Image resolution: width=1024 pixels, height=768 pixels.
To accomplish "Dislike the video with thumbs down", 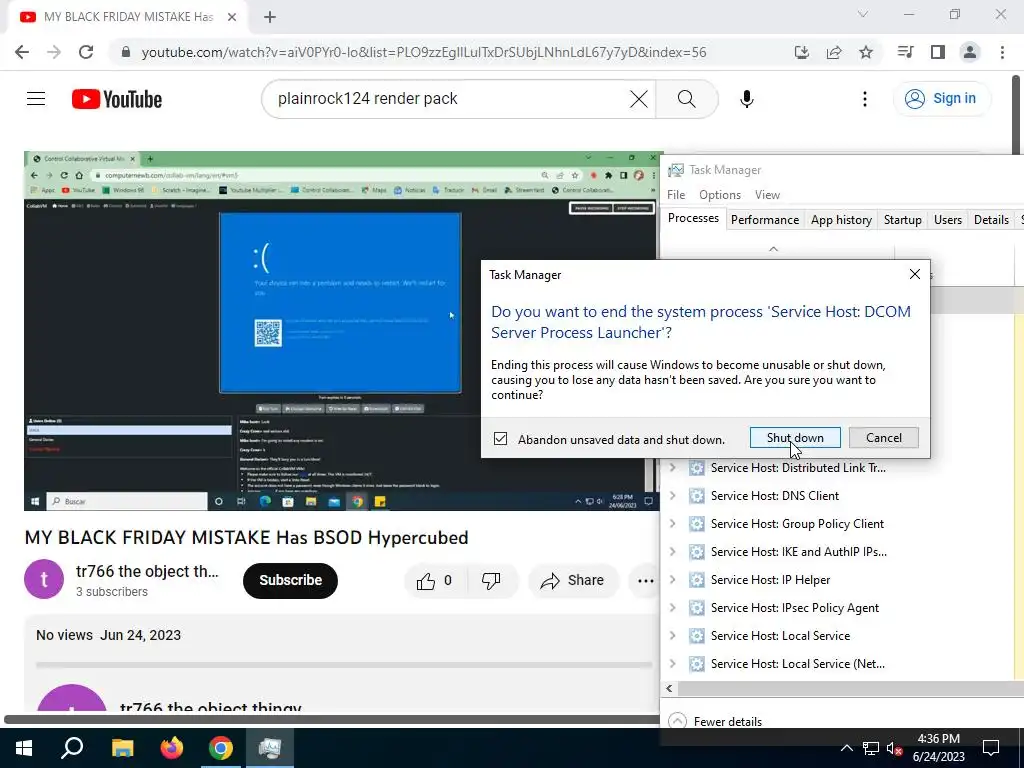I will pyautogui.click(x=491, y=581).
